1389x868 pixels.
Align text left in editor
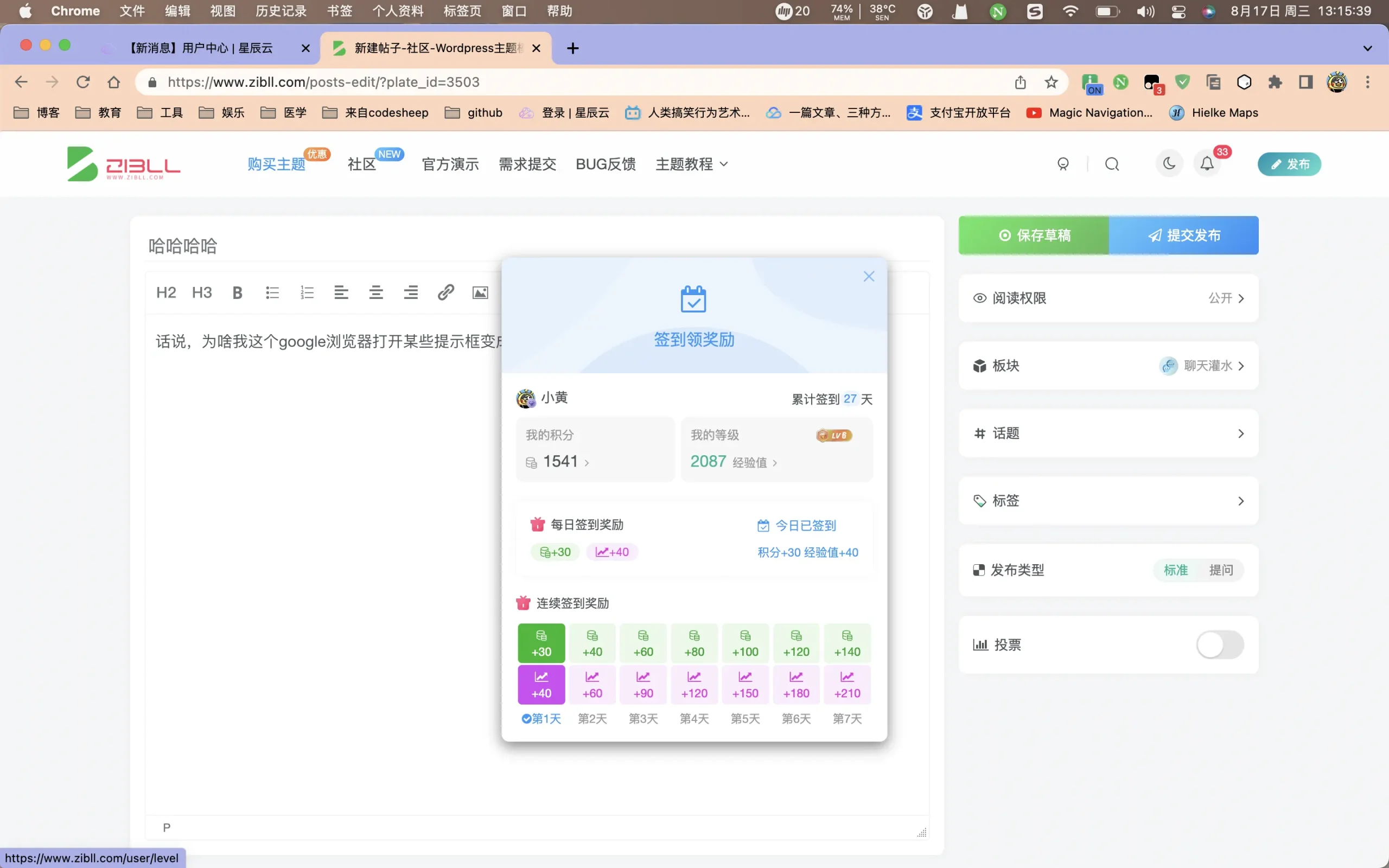pyautogui.click(x=341, y=293)
